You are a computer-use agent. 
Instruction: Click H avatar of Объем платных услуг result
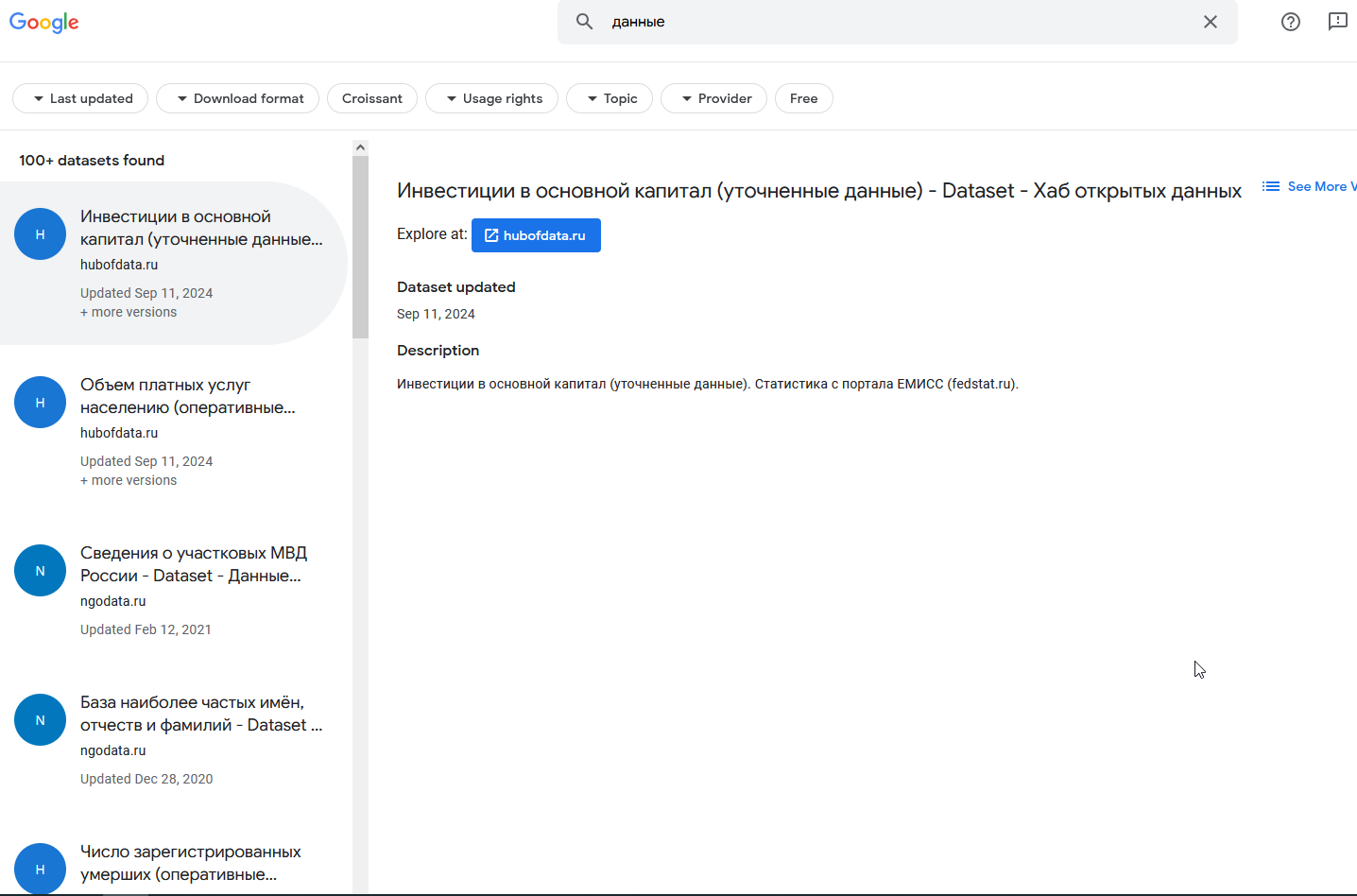40,403
